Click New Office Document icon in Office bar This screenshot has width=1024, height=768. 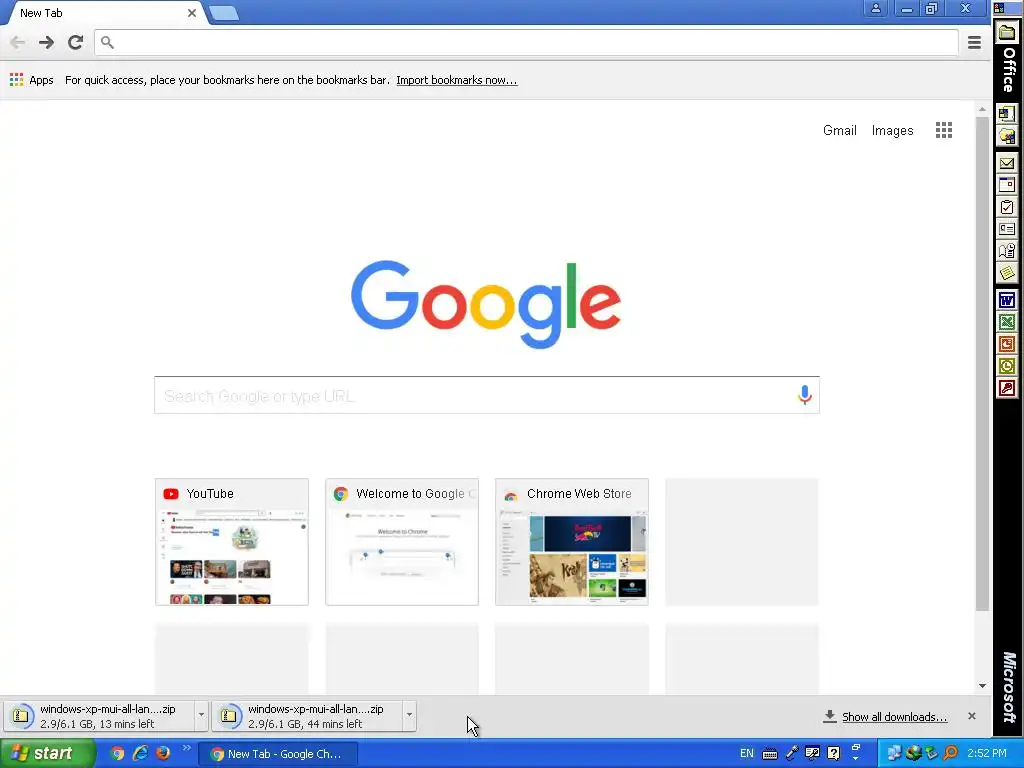point(1007,114)
